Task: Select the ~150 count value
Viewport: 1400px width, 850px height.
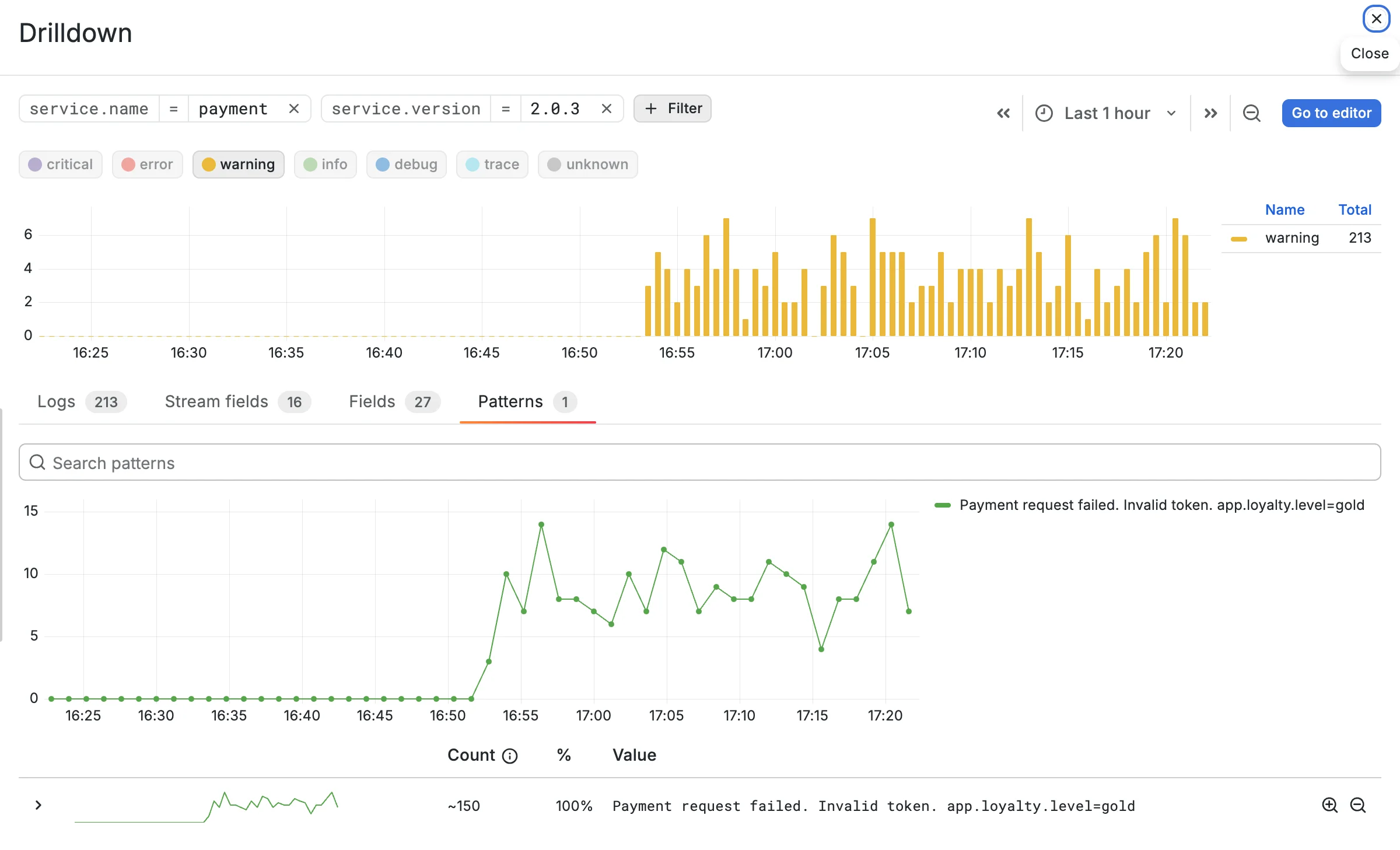Action: pos(464,806)
